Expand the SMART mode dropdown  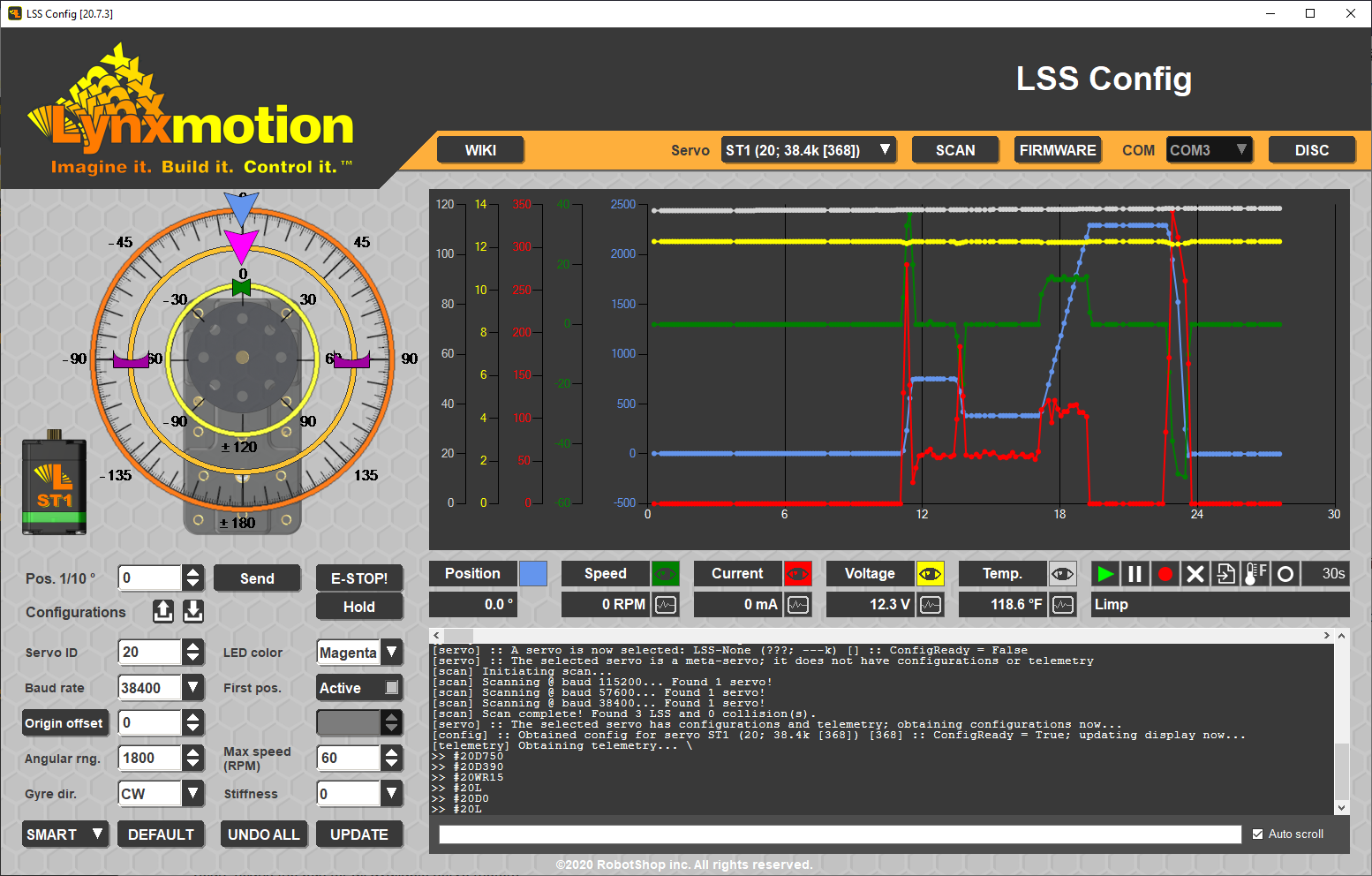[66, 834]
